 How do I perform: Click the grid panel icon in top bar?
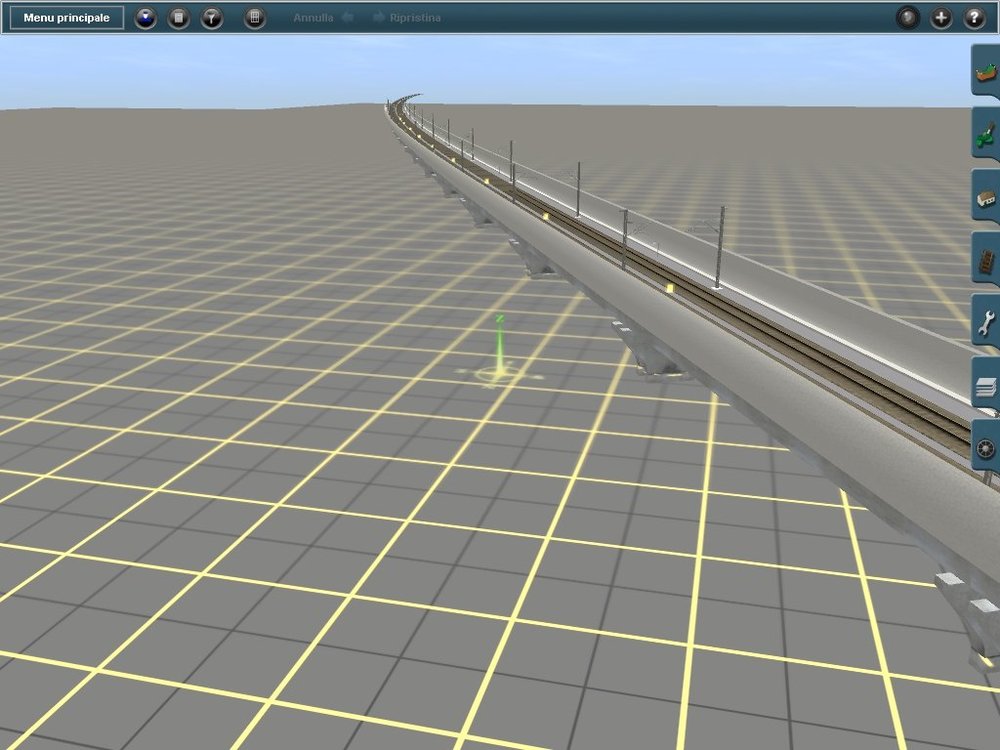254,18
